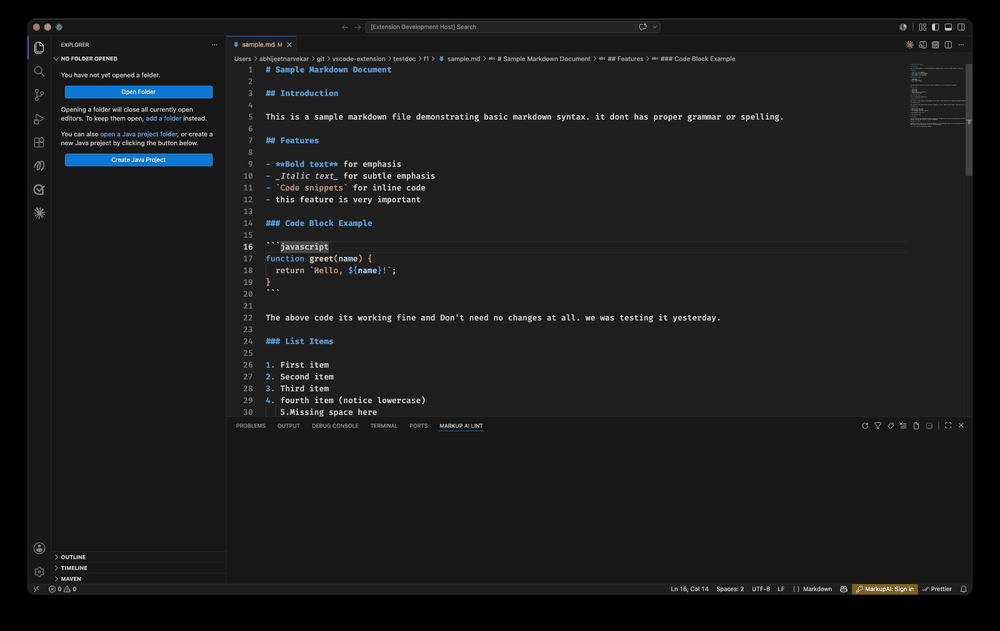Open the Source Control view

point(39,95)
